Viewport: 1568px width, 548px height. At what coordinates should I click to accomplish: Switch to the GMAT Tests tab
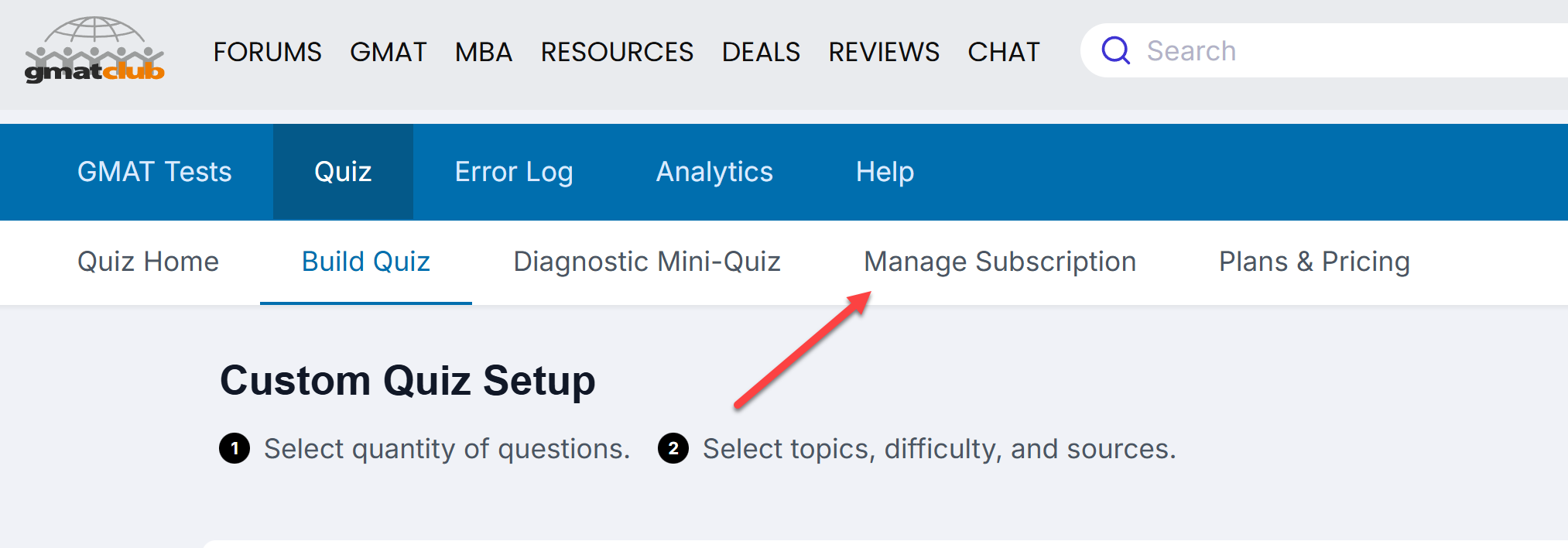(155, 172)
